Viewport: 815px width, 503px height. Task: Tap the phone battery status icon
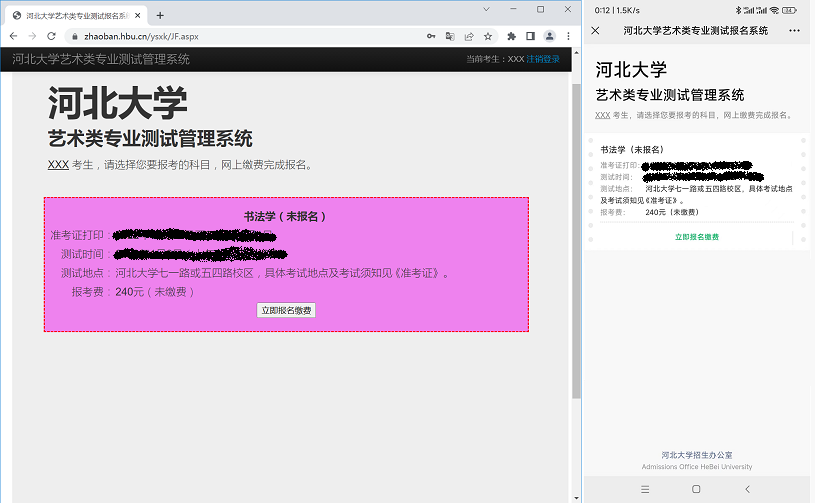(789, 10)
